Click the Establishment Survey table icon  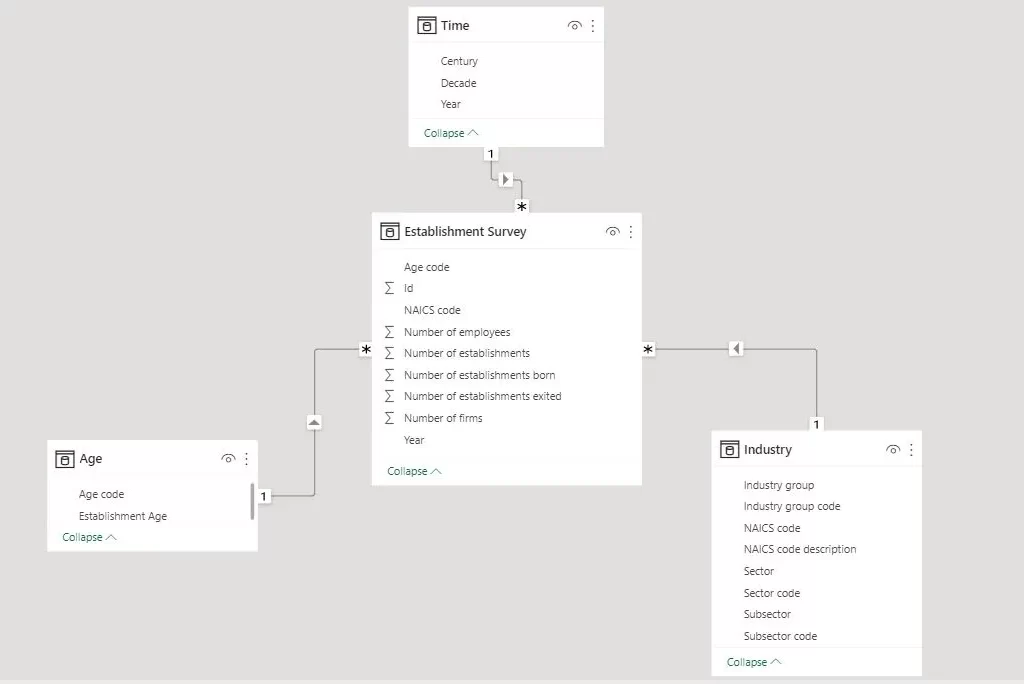(x=390, y=231)
